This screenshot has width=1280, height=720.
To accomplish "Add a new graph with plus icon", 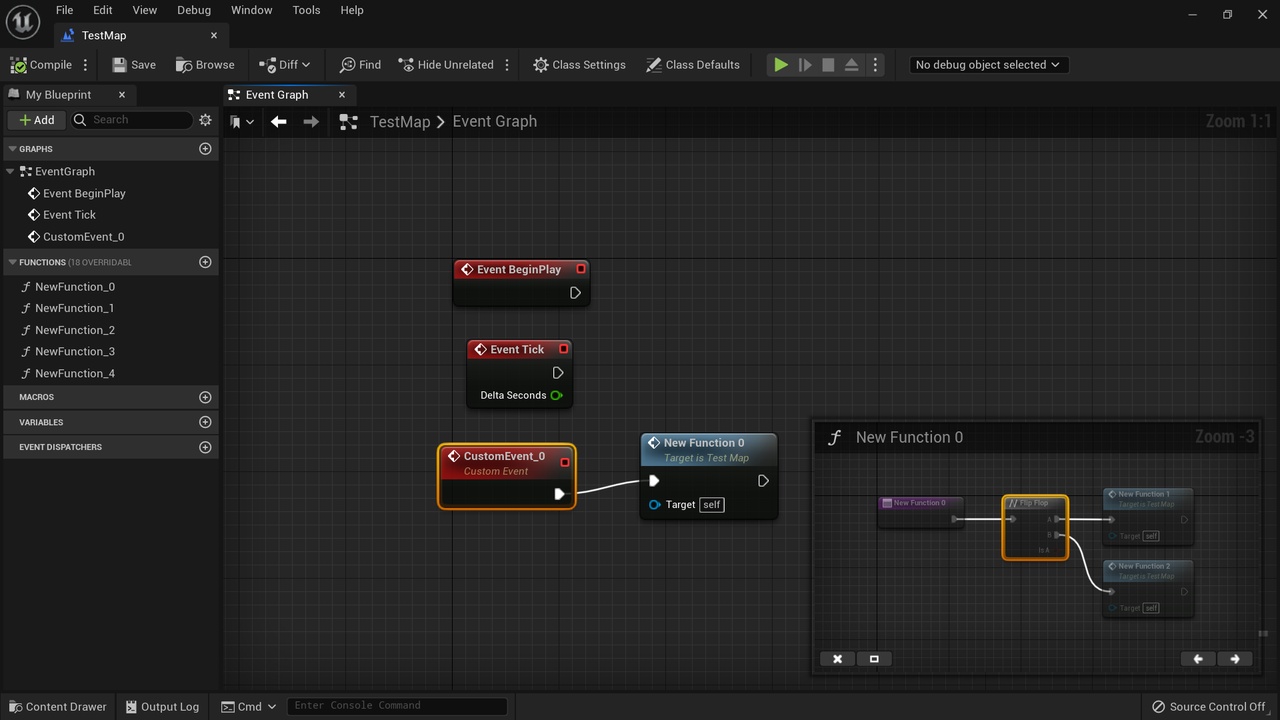I will [x=205, y=149].
